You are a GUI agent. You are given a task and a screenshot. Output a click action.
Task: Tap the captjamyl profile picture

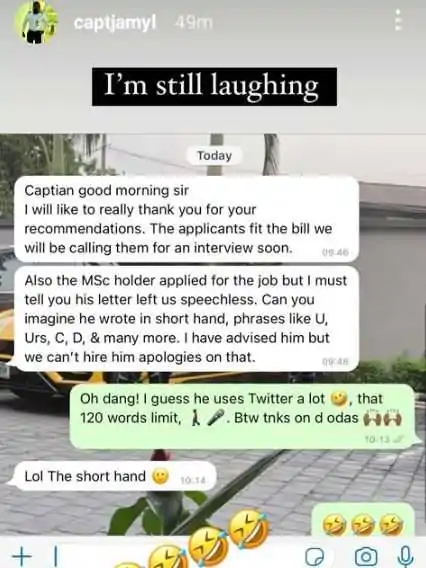point(36,22)
